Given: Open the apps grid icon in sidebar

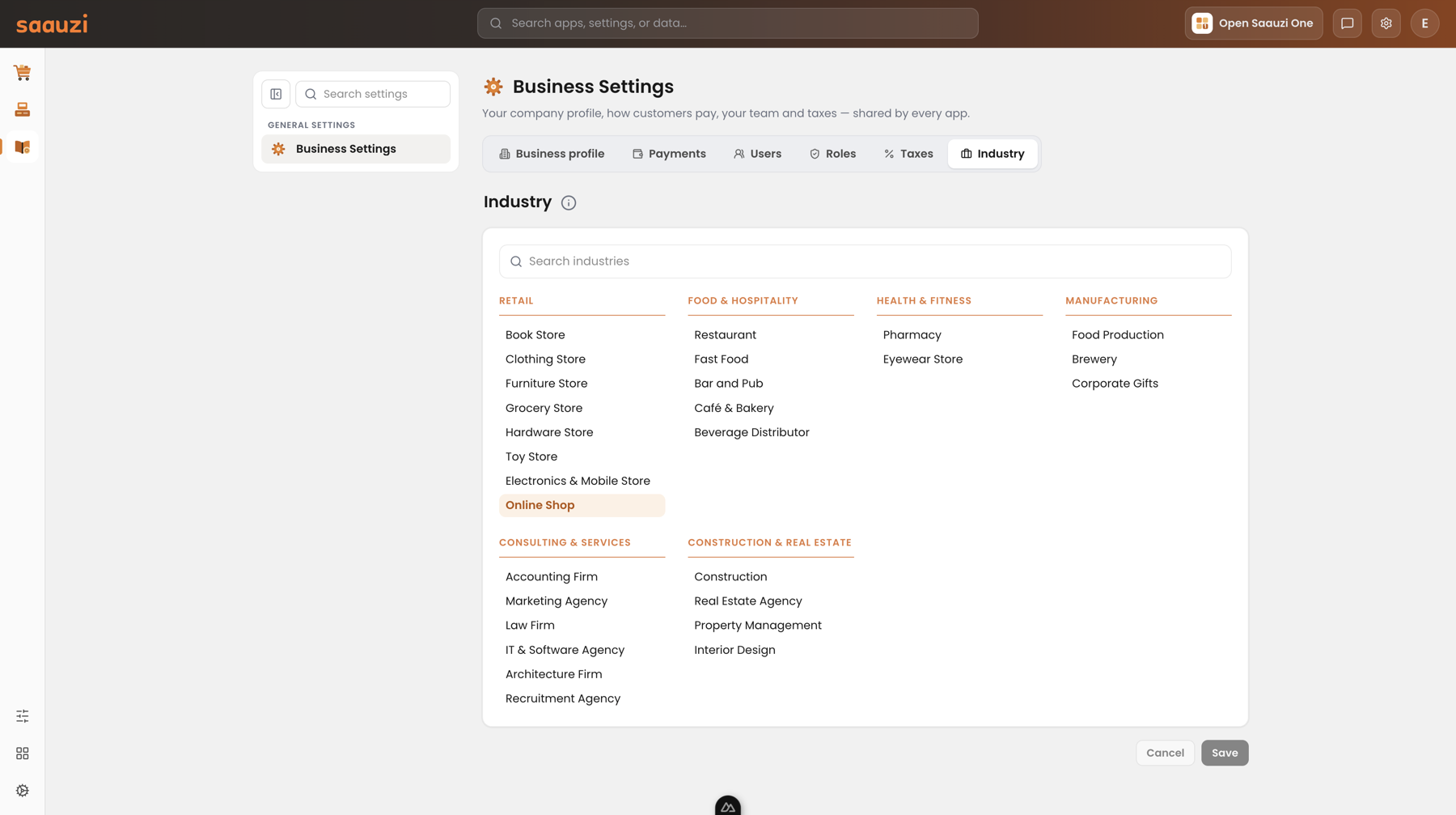Looking at the screenshot, I should (x=23, y=753).
